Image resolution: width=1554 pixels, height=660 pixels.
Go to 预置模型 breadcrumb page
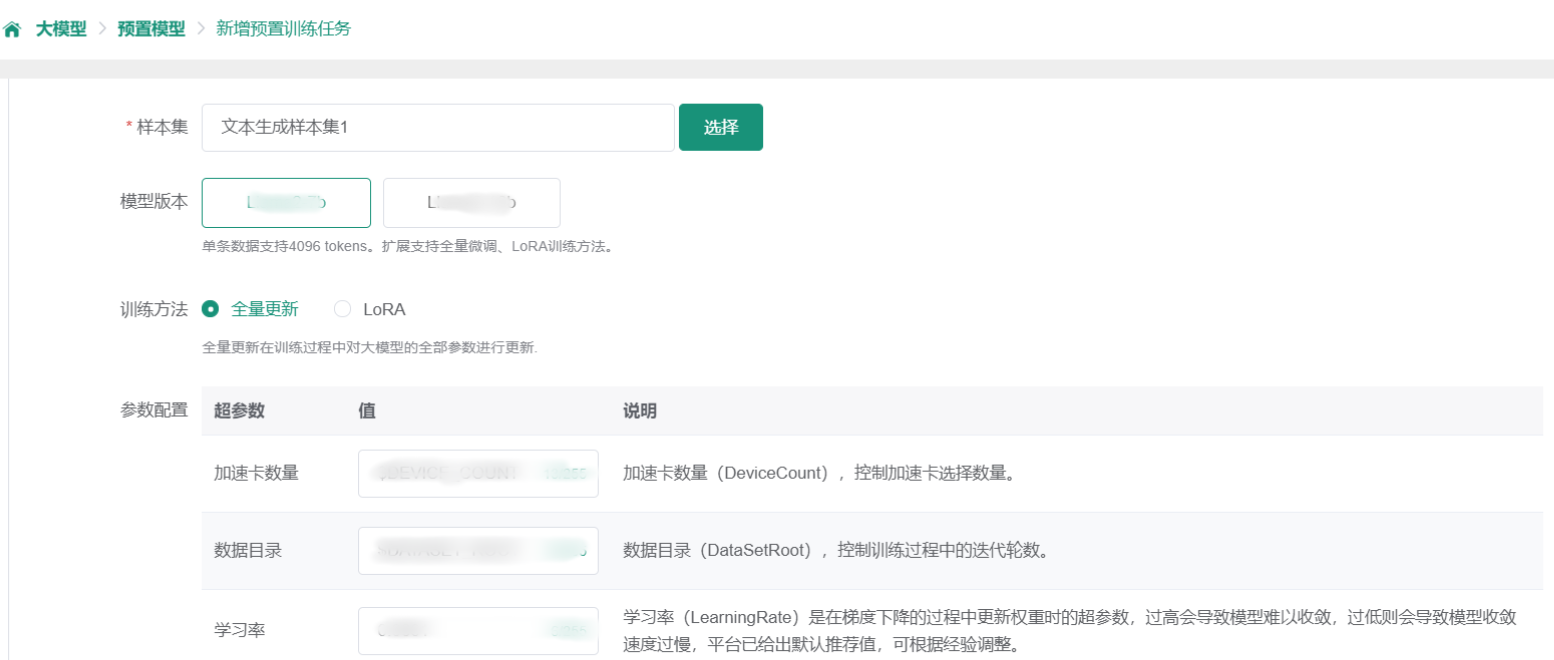151,29
